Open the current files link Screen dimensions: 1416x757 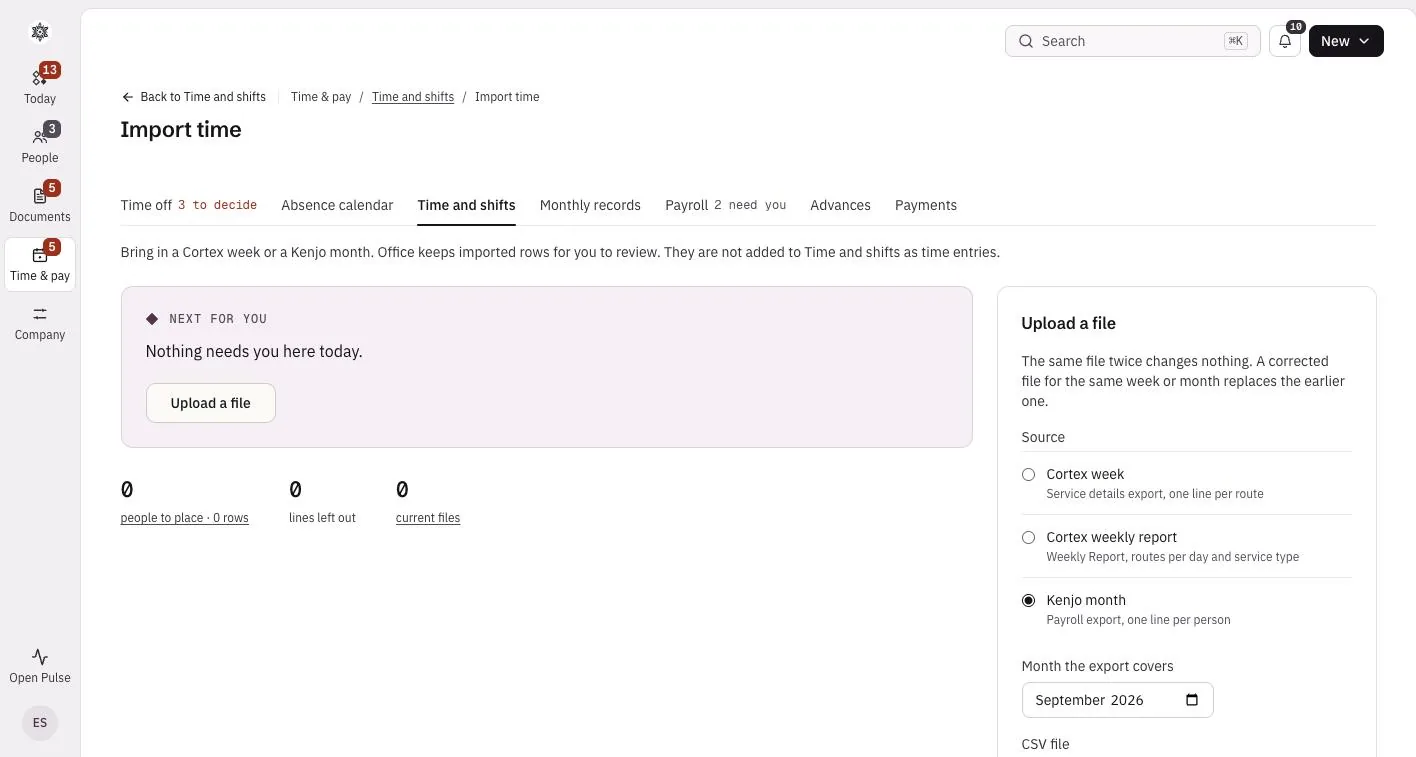(x=428, y=518)
